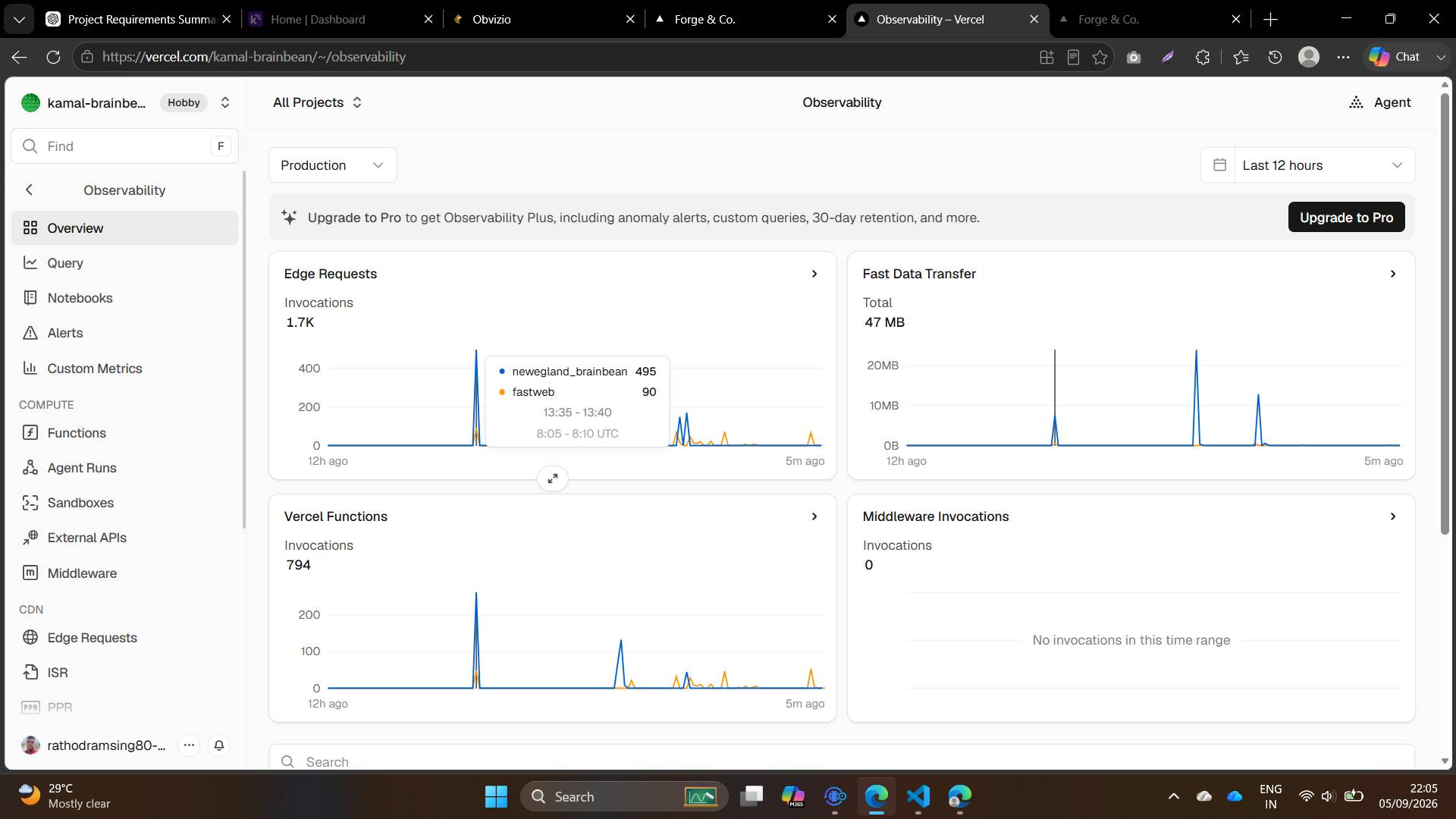Open the Production environment dropdown
The image size is (1456, 819).
pyautogui.click(x=333, y=165)
